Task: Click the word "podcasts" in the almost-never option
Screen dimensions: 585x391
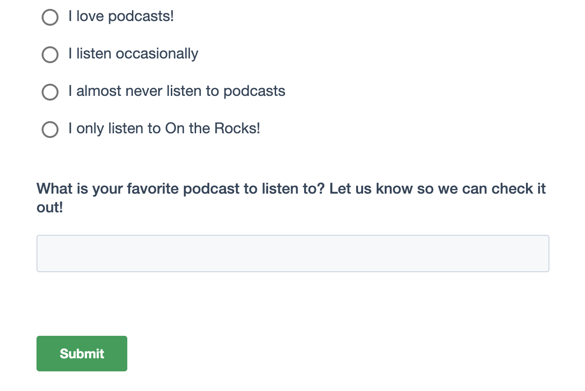Action: [x=254, y=92]
